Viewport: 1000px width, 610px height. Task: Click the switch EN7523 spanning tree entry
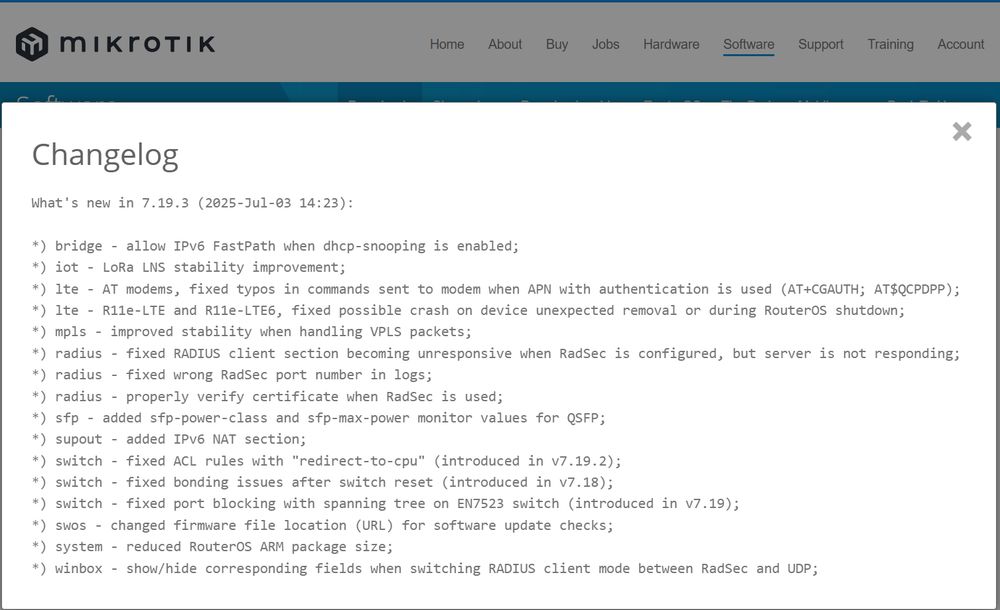pyautogui.click(x=386, y=503)
